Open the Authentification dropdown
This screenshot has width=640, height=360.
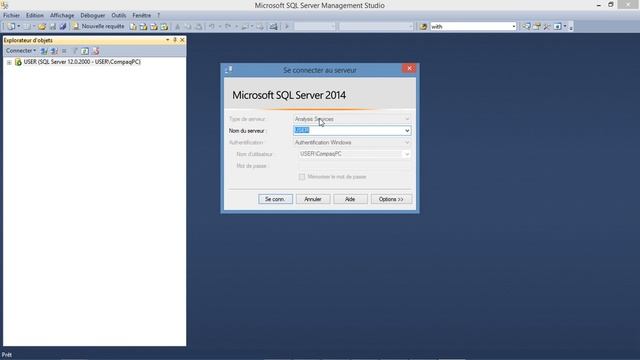(x=407, y=142)
